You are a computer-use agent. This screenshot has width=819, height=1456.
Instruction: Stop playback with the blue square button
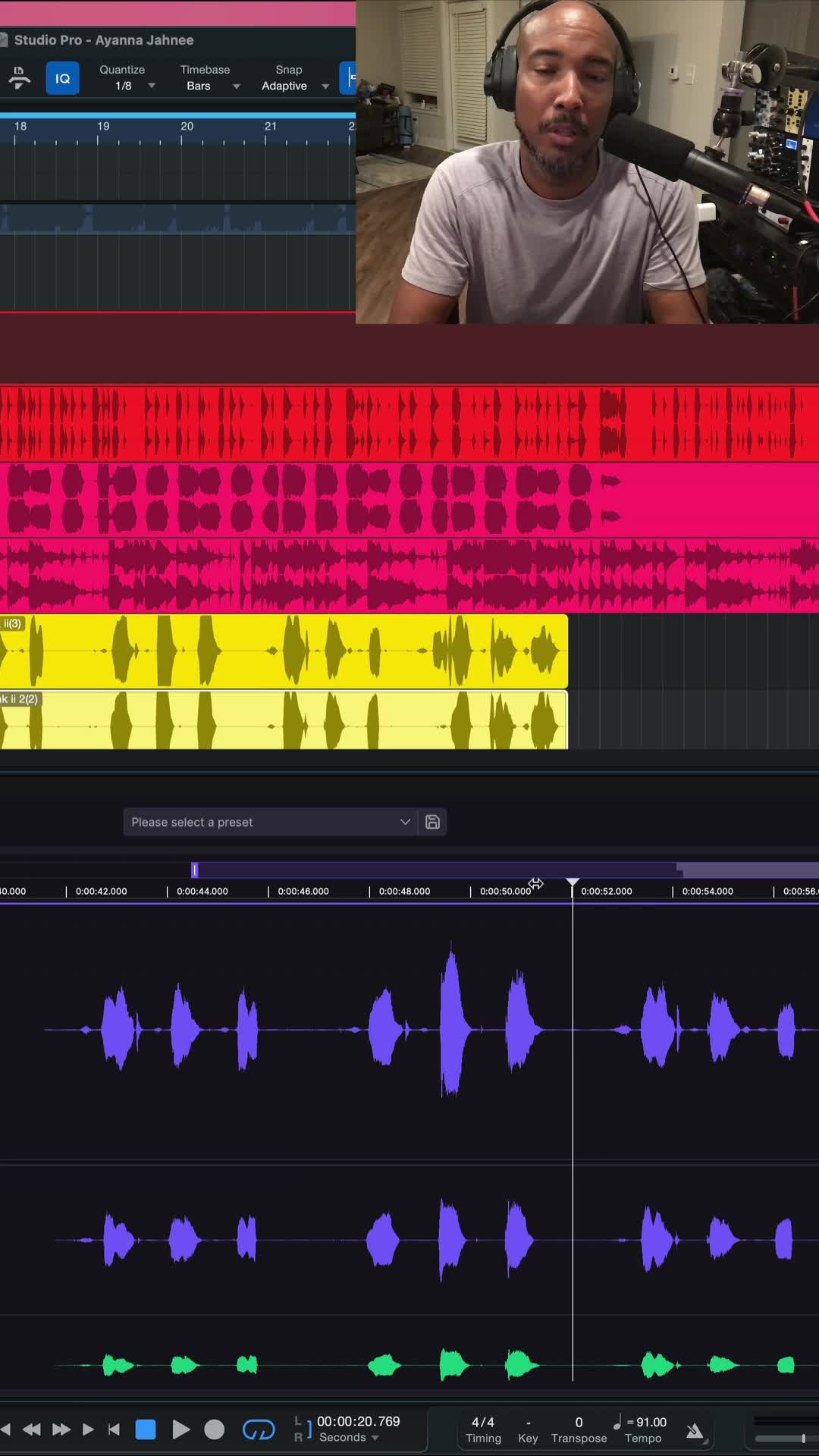(146, 1429)
